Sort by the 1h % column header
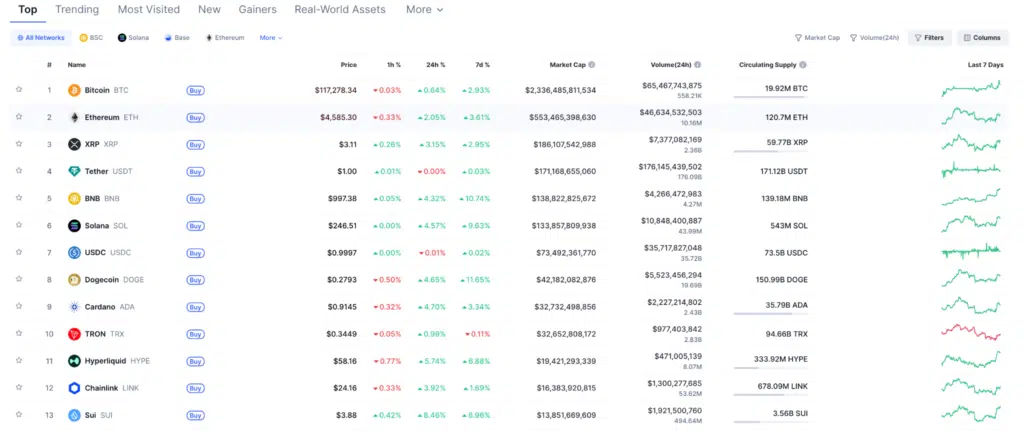The image size is (1024, 431). 394,65
